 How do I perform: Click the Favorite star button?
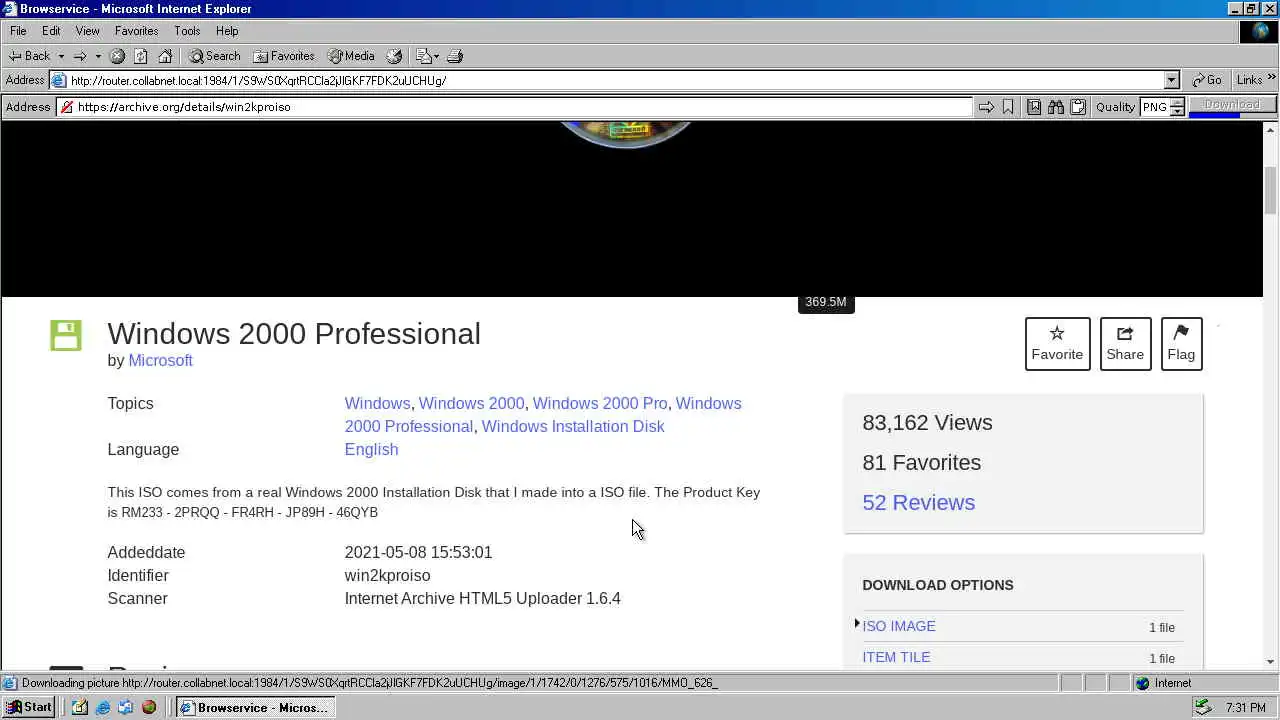[x=1057, y=343]
